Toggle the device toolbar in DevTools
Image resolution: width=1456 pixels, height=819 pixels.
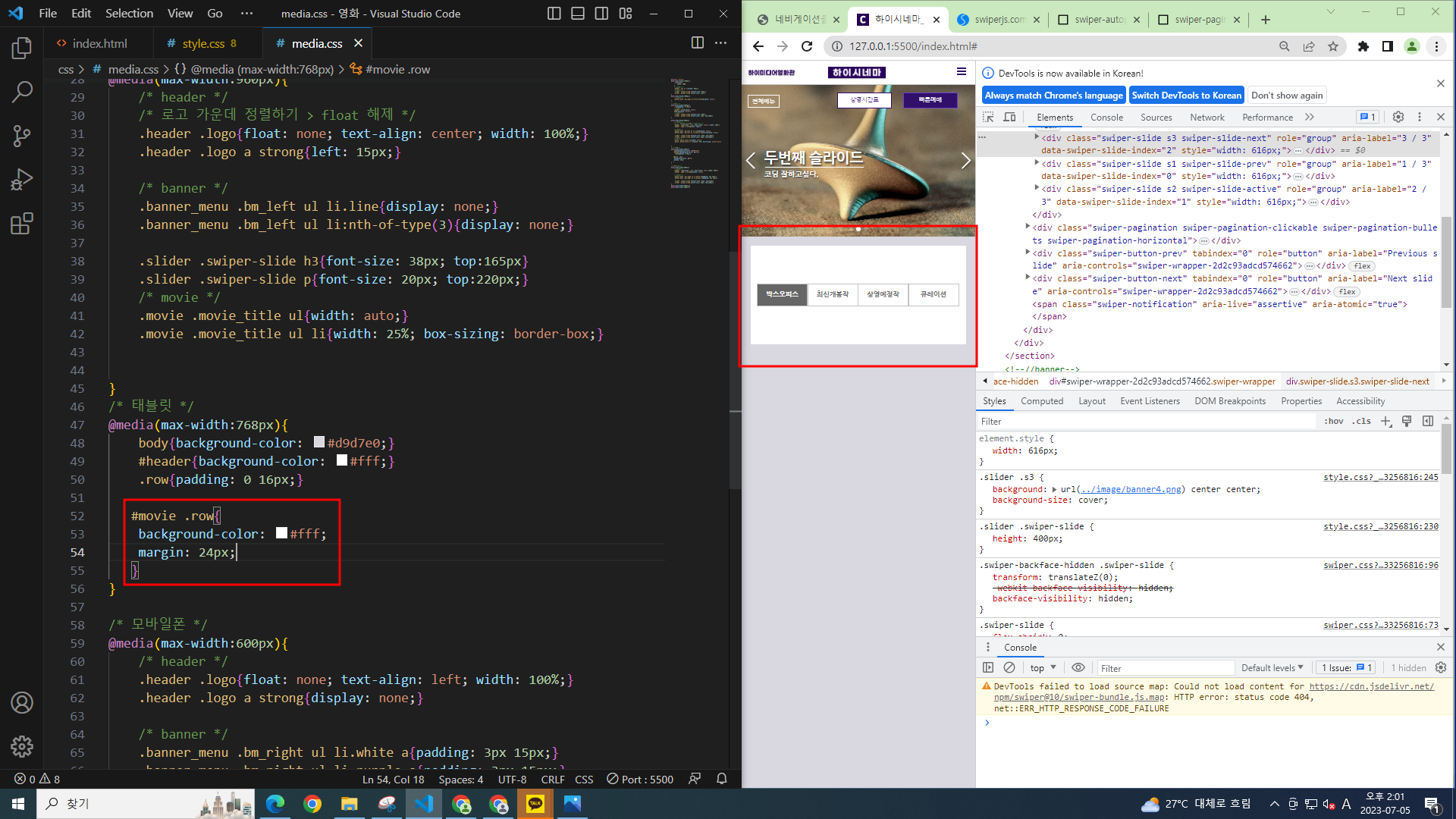pos(1009,117)
